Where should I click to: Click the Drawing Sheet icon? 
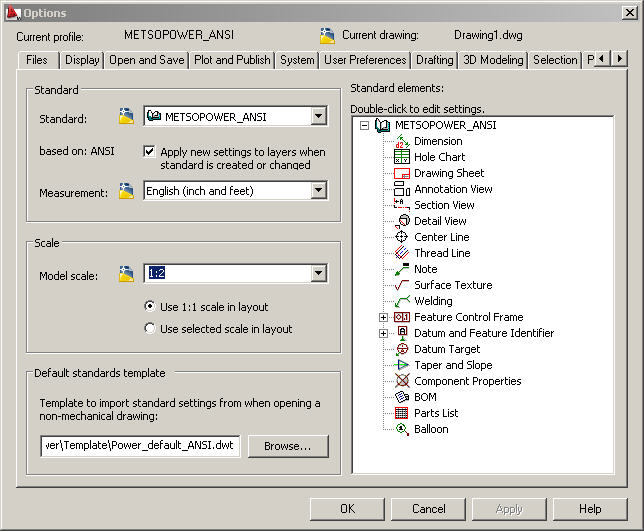click(x=402, y=173)
